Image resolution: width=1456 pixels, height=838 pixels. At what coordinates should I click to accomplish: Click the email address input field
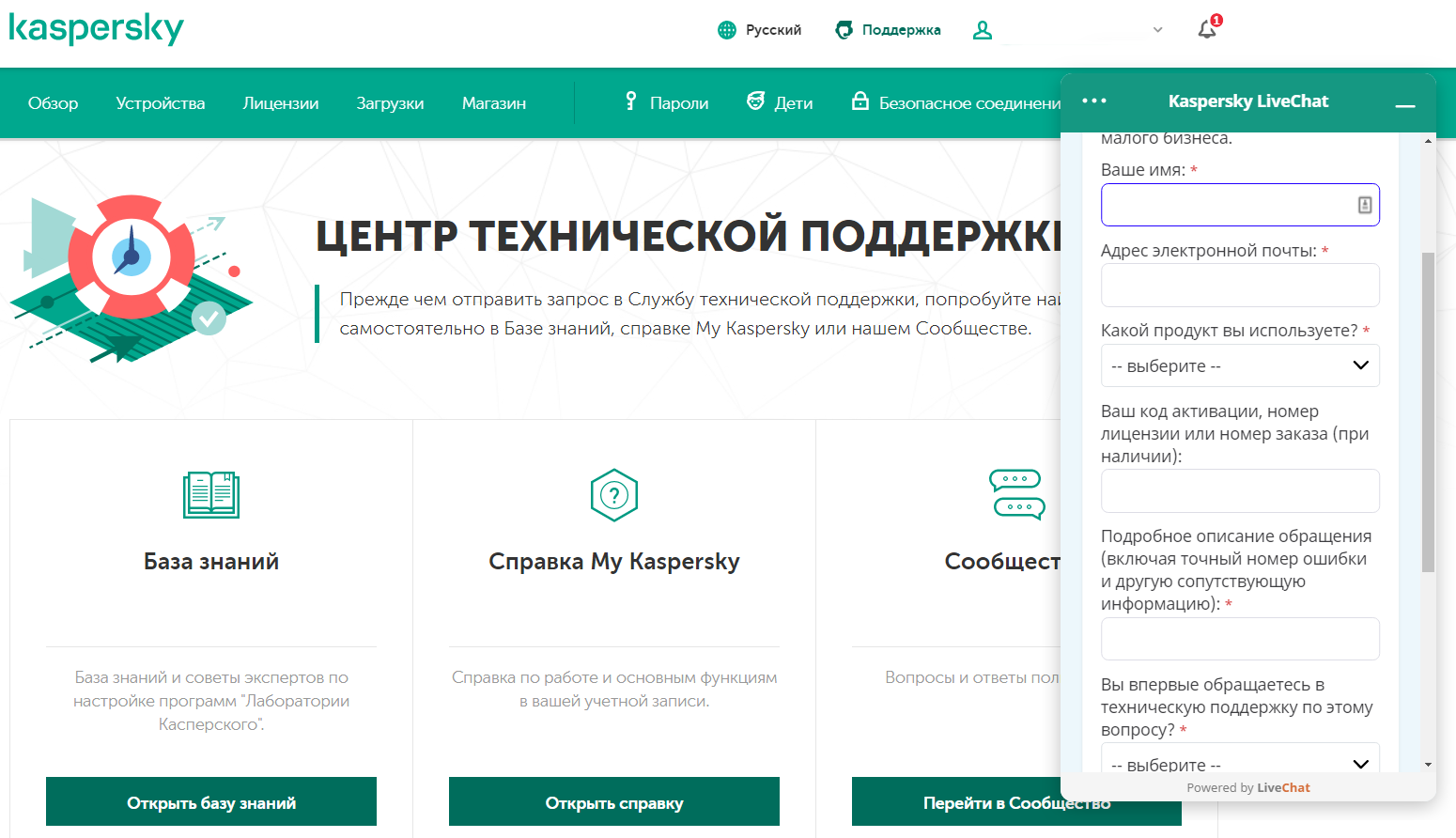coord(1240,285)
